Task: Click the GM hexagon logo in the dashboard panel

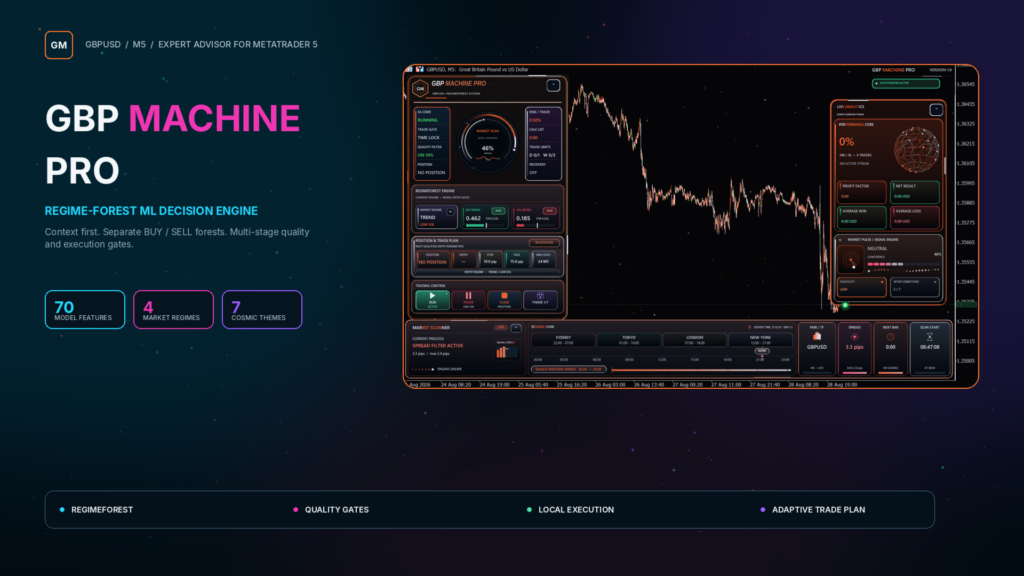Action: (421, 88)
